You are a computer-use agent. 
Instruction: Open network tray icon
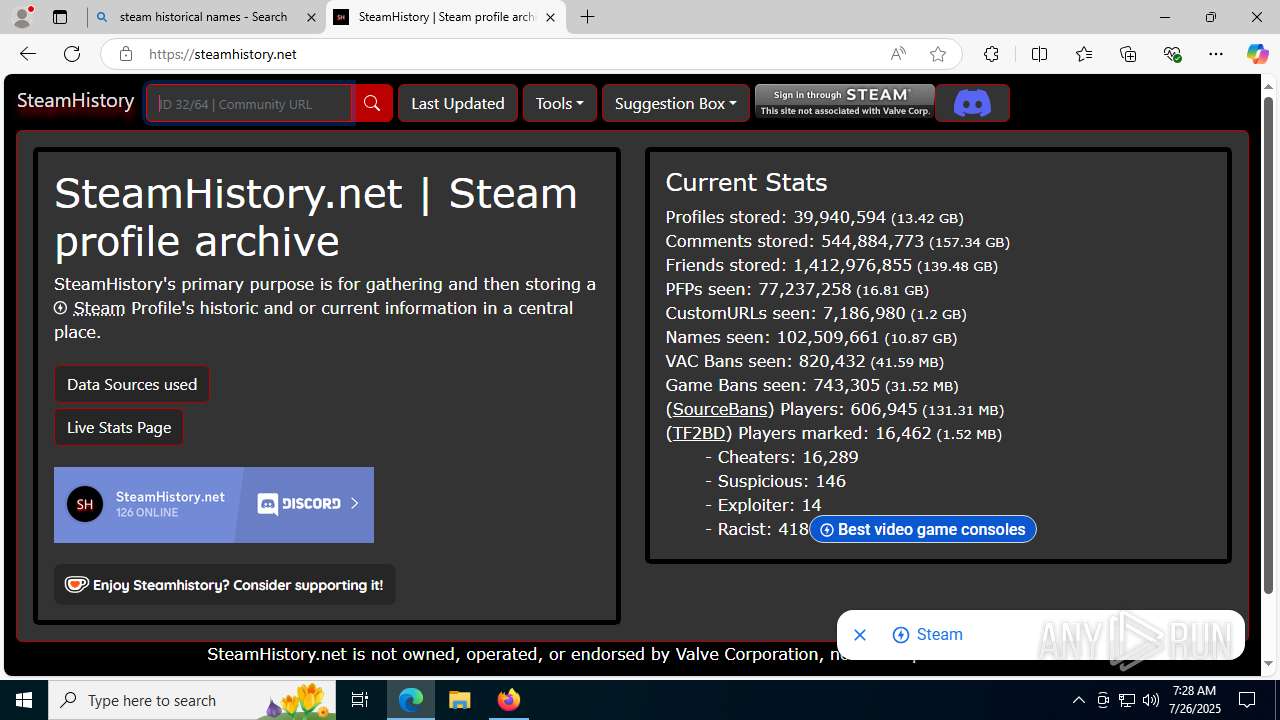point(1127,700)
